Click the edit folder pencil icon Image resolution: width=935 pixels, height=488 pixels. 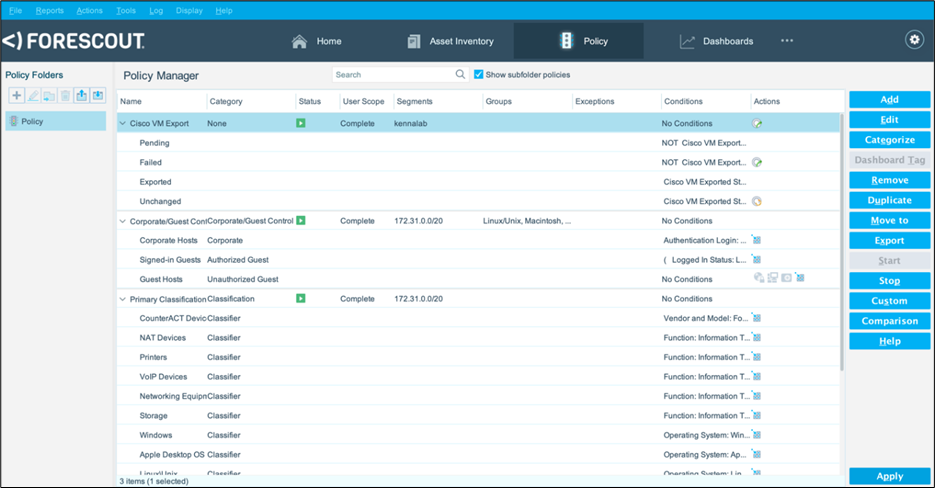click(x=33, y=95)
